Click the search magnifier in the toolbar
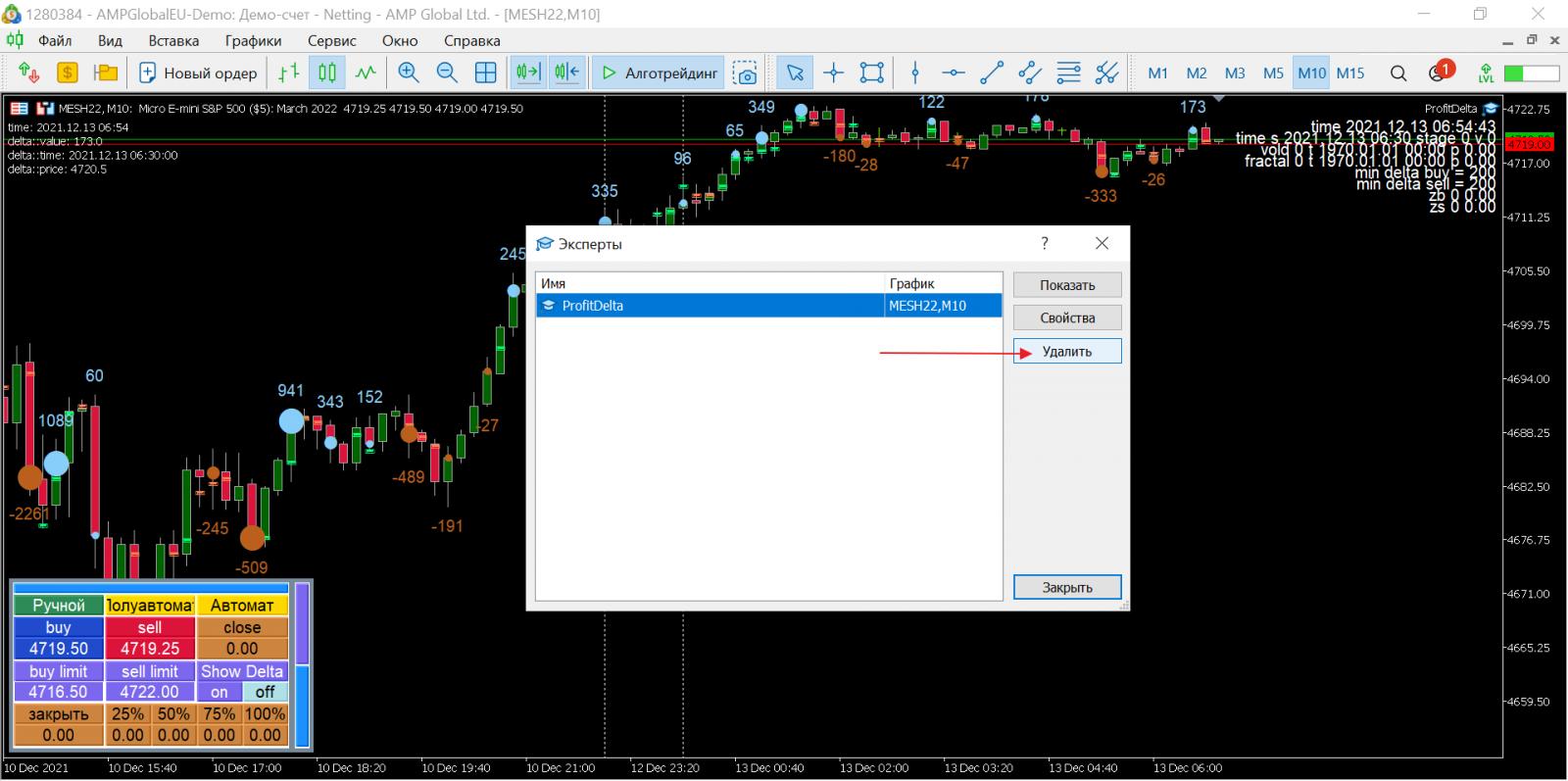 1398,73
